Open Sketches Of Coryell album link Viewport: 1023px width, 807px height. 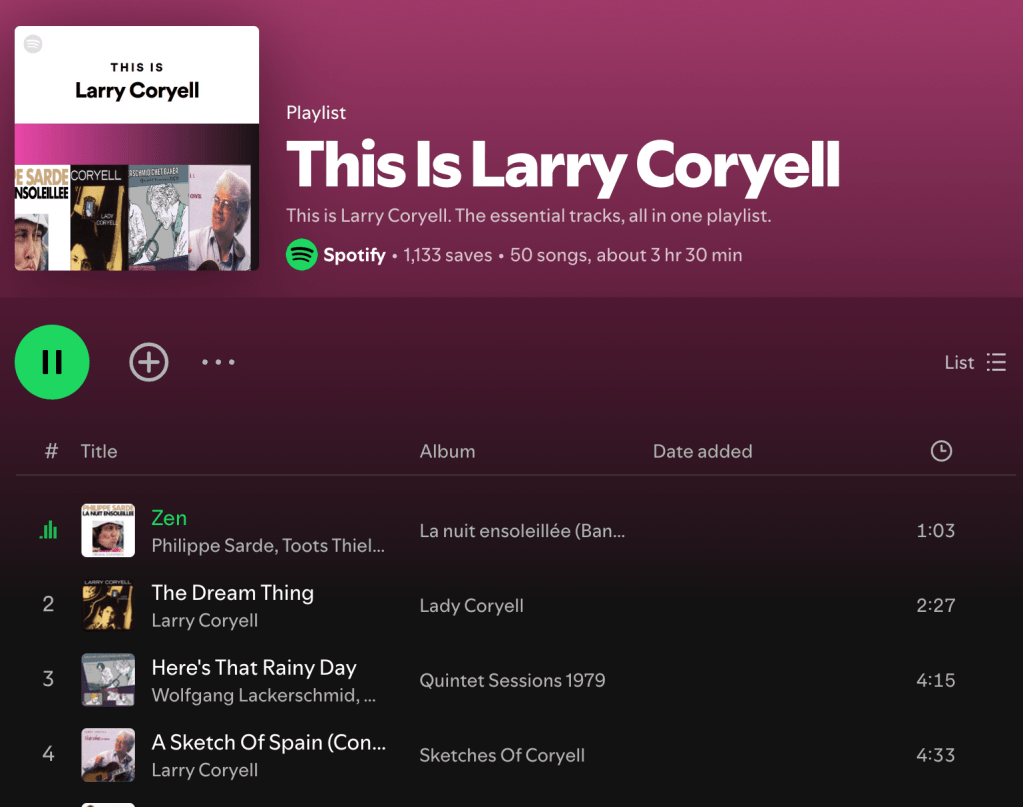pyautogui.click(x=502, y=755)
